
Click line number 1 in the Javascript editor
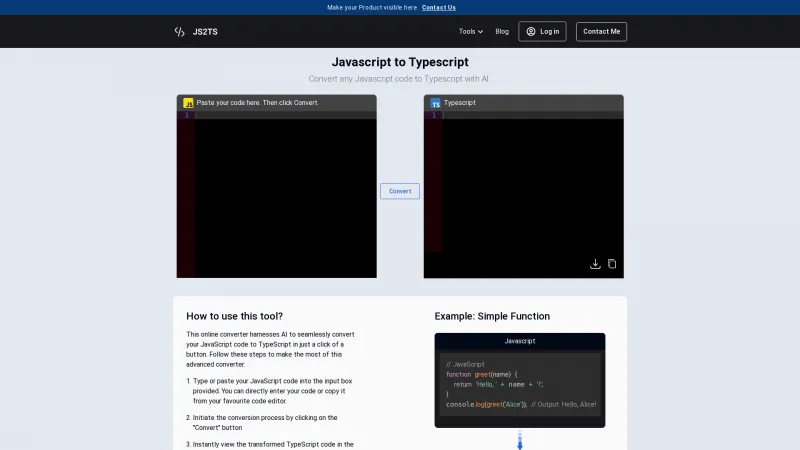coord(187,115)
